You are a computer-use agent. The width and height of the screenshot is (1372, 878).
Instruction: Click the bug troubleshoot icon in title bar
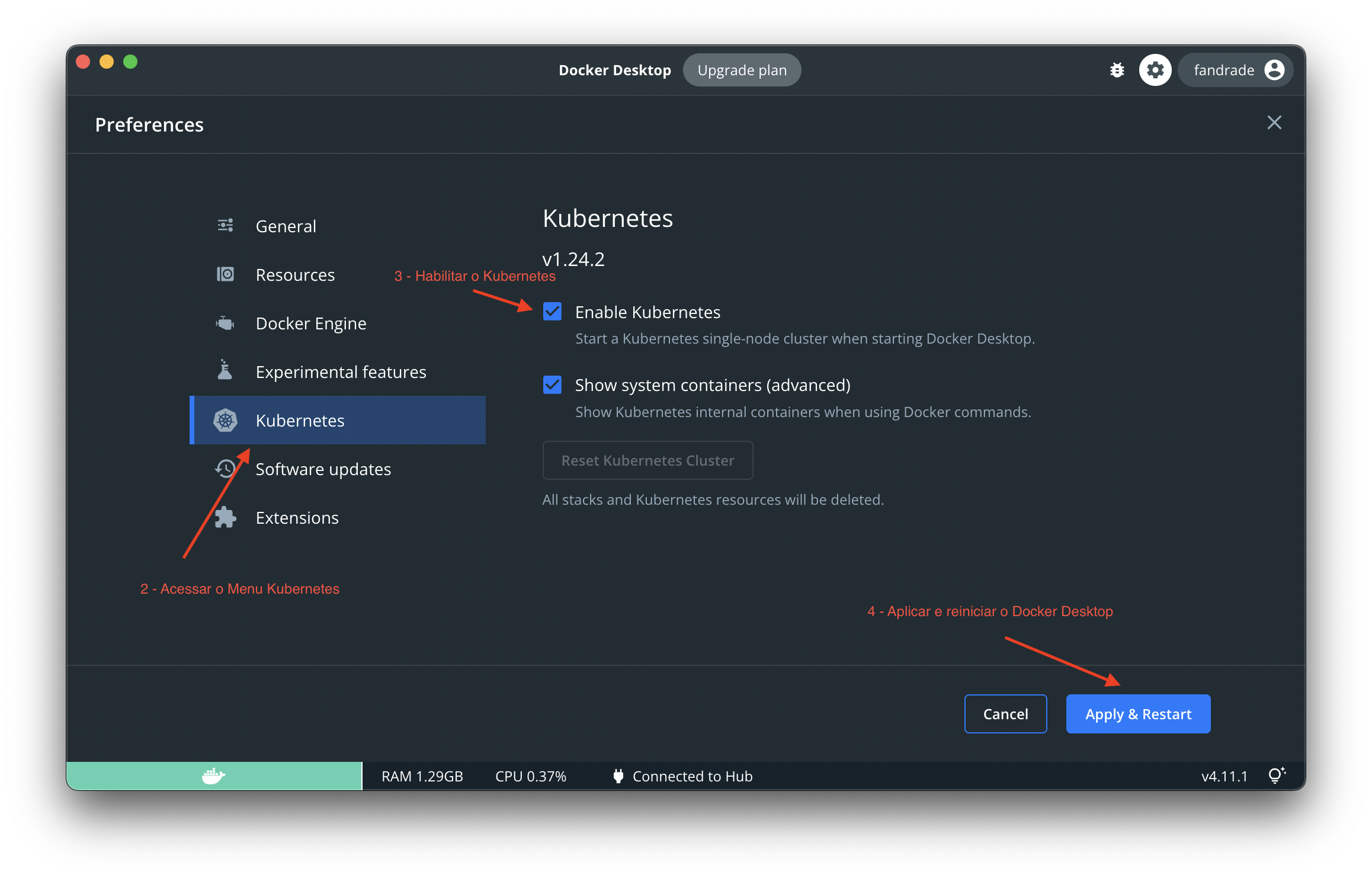tap(1117, 70)
